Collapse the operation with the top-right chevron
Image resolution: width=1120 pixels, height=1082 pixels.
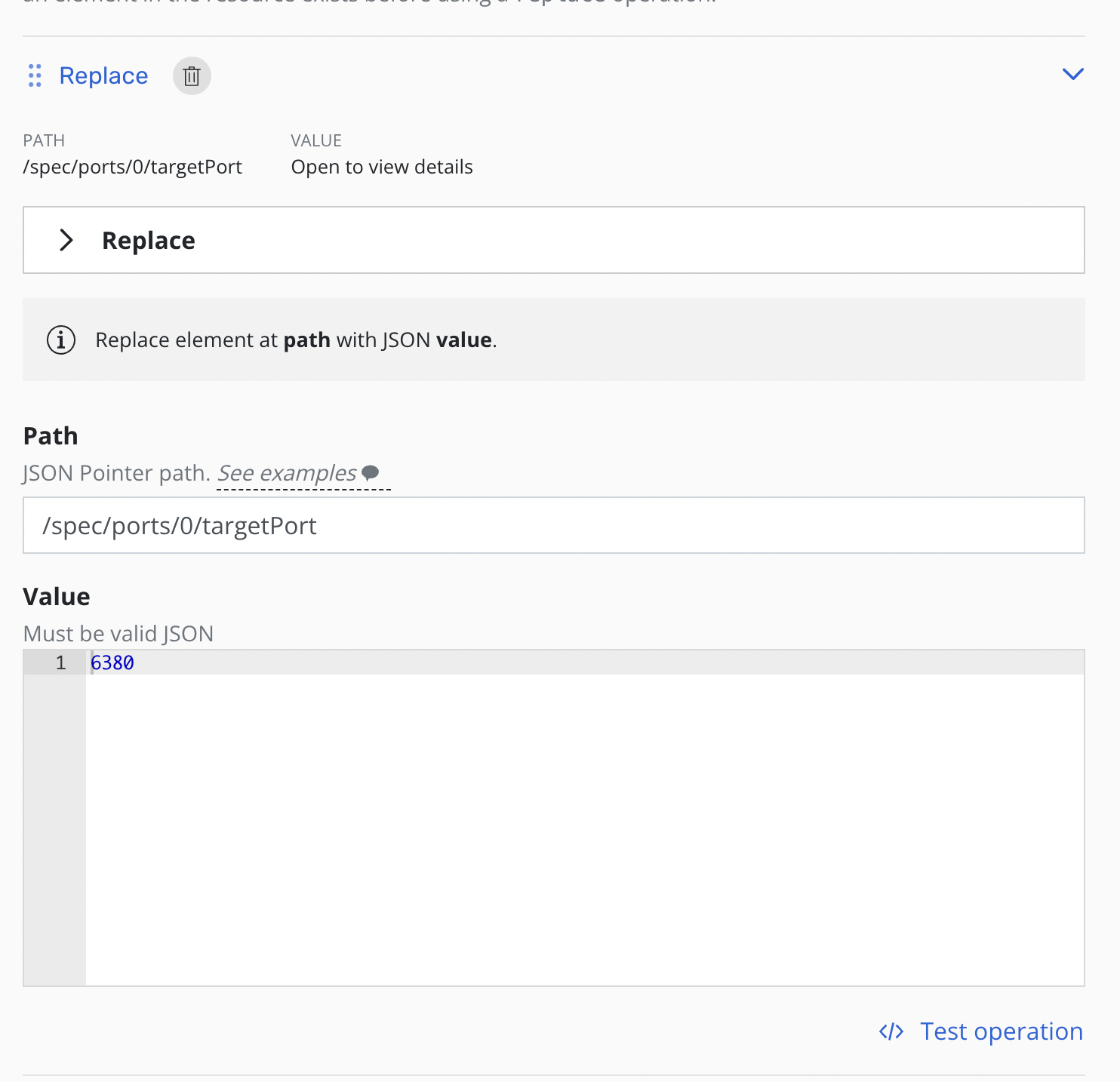click(x=1074, y=73)
